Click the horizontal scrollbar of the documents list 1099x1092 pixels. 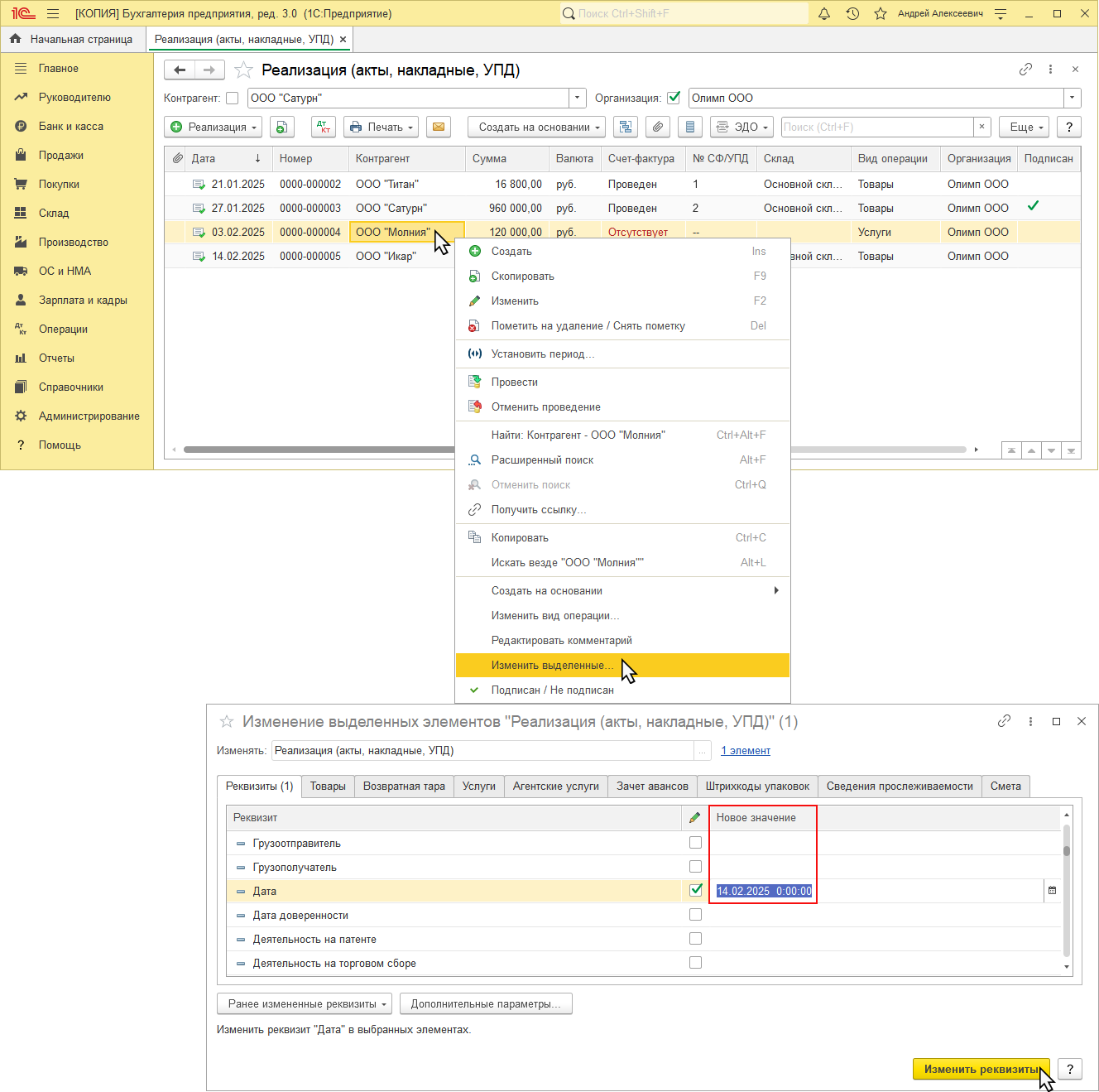click(575, 450)
